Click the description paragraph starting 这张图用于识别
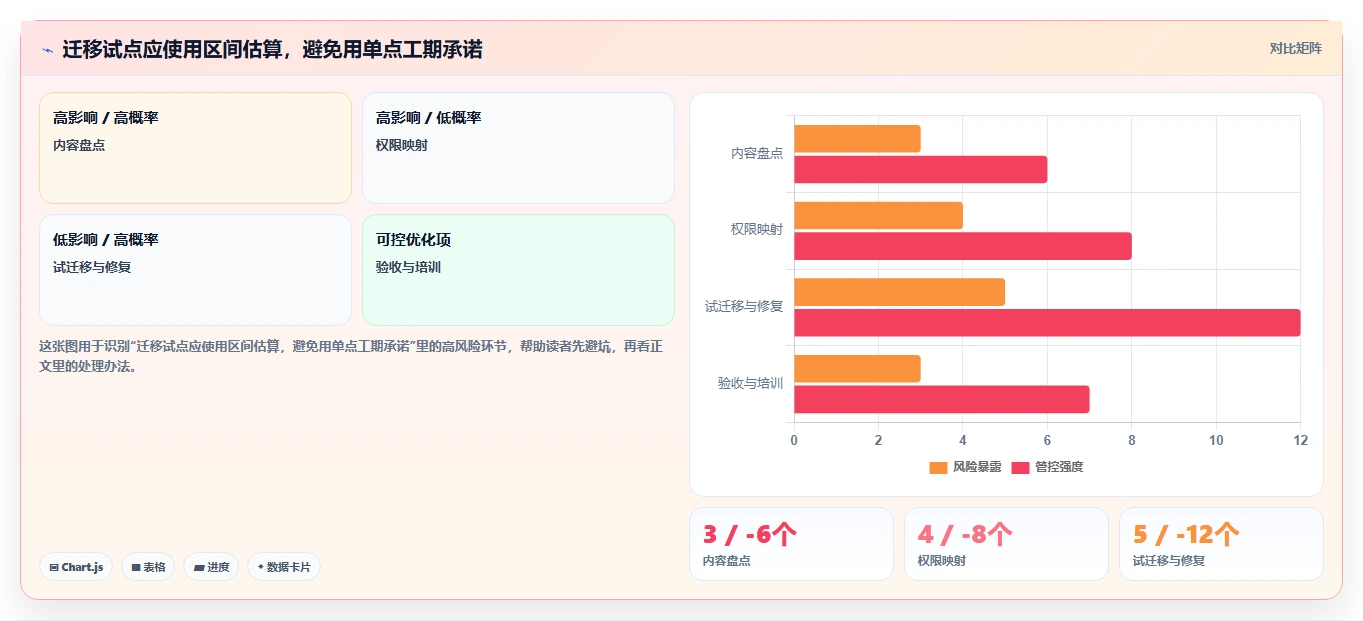 [x=351, y=356]
